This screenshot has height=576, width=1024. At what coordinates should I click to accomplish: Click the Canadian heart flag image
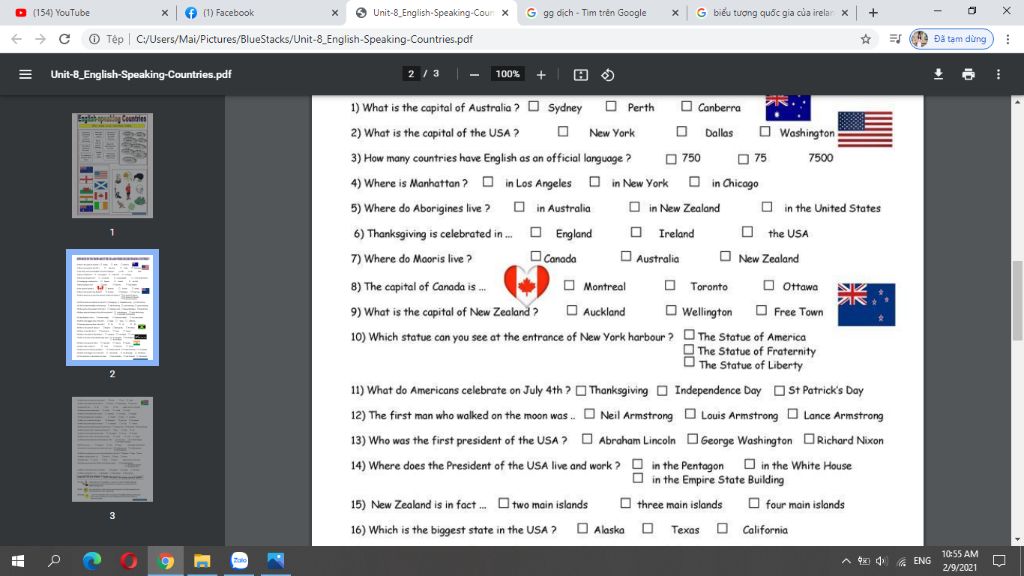pos(526,285)
